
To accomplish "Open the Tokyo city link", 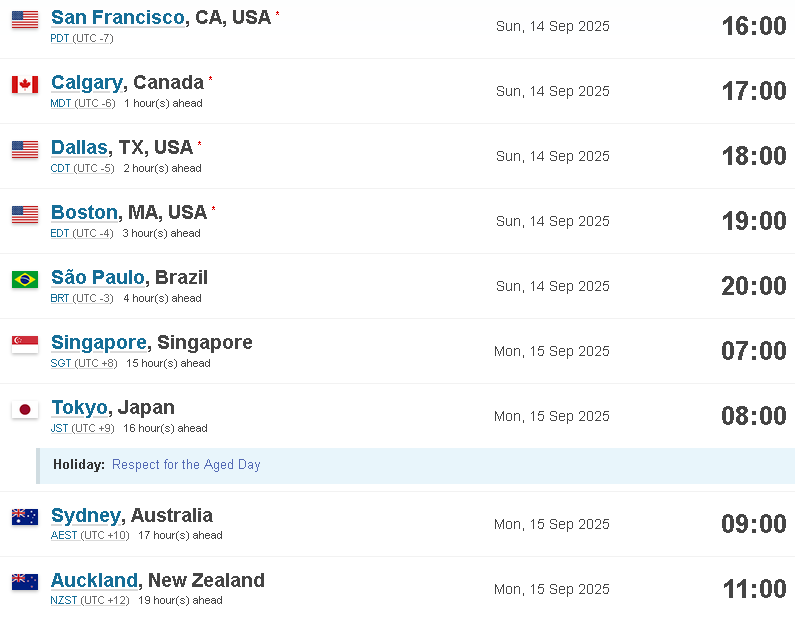I will coord(79,408).
